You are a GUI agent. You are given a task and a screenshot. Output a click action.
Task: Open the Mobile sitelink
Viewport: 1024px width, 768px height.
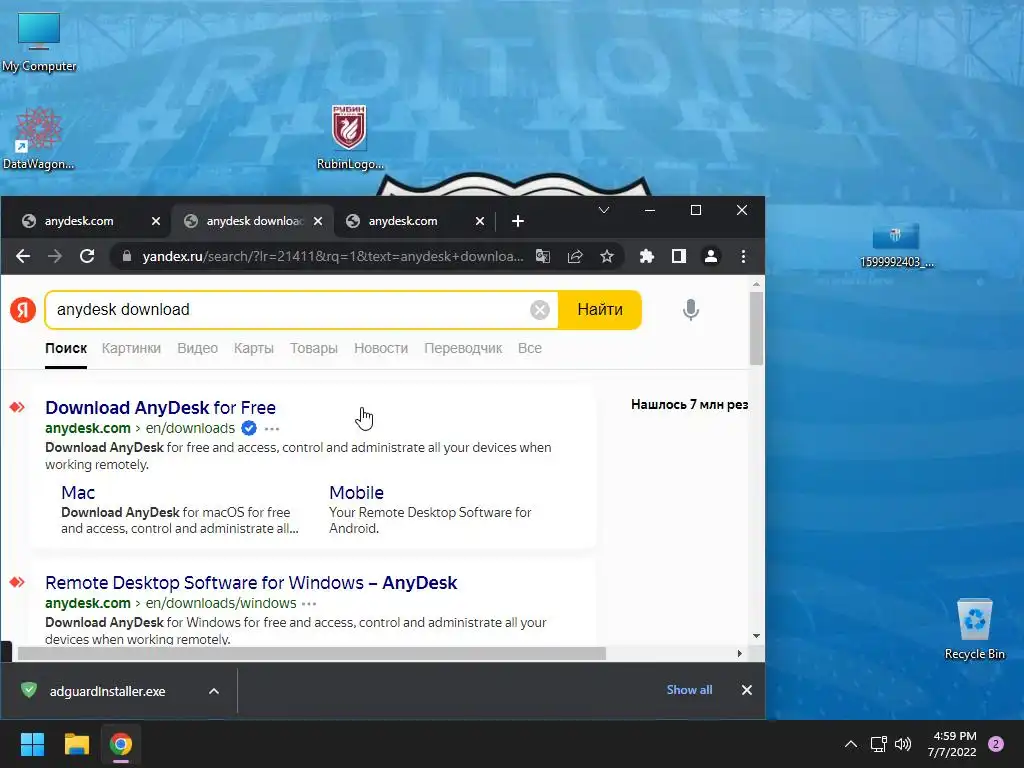point(356,492)
